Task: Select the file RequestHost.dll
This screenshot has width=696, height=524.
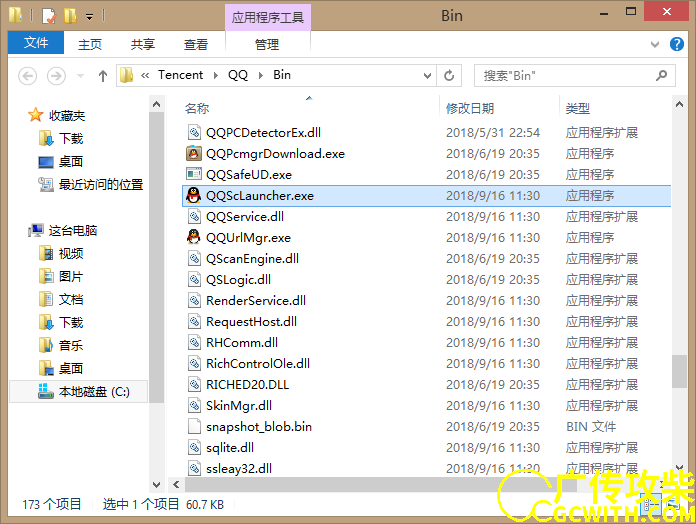Action: tap(251, 322)
